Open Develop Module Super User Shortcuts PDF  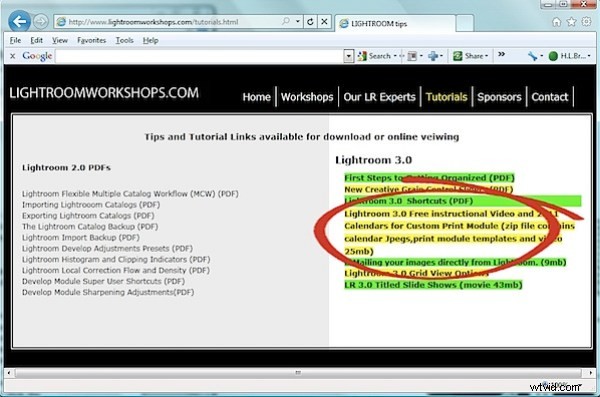[103, 281]
